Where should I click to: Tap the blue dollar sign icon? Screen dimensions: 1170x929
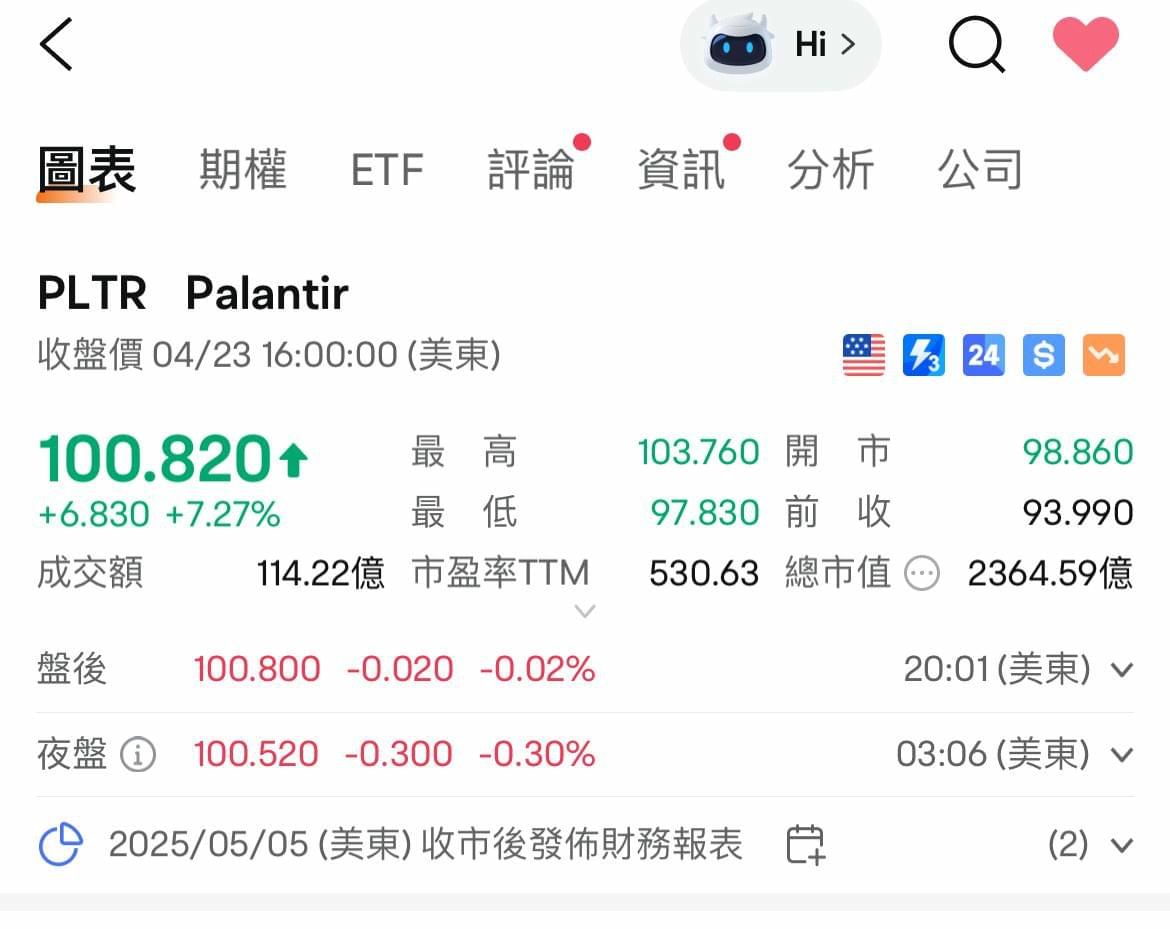click(x=1043, y=355)
